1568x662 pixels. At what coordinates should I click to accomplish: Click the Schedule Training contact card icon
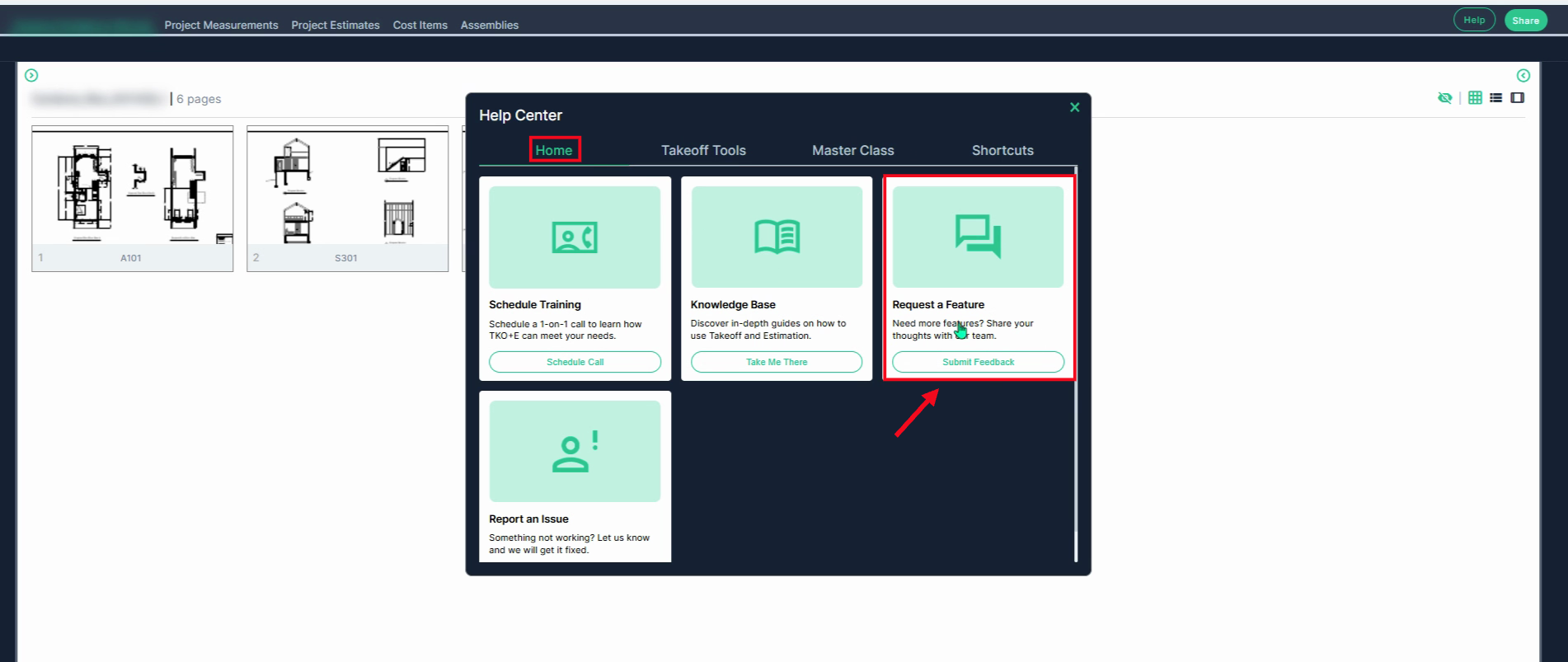(575, 237)
